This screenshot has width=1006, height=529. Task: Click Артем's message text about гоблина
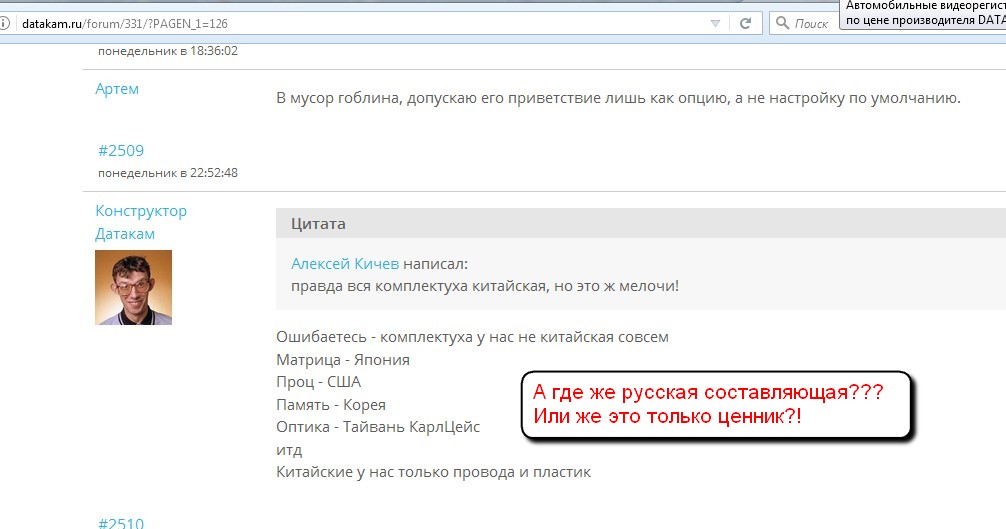coord(617,98)
